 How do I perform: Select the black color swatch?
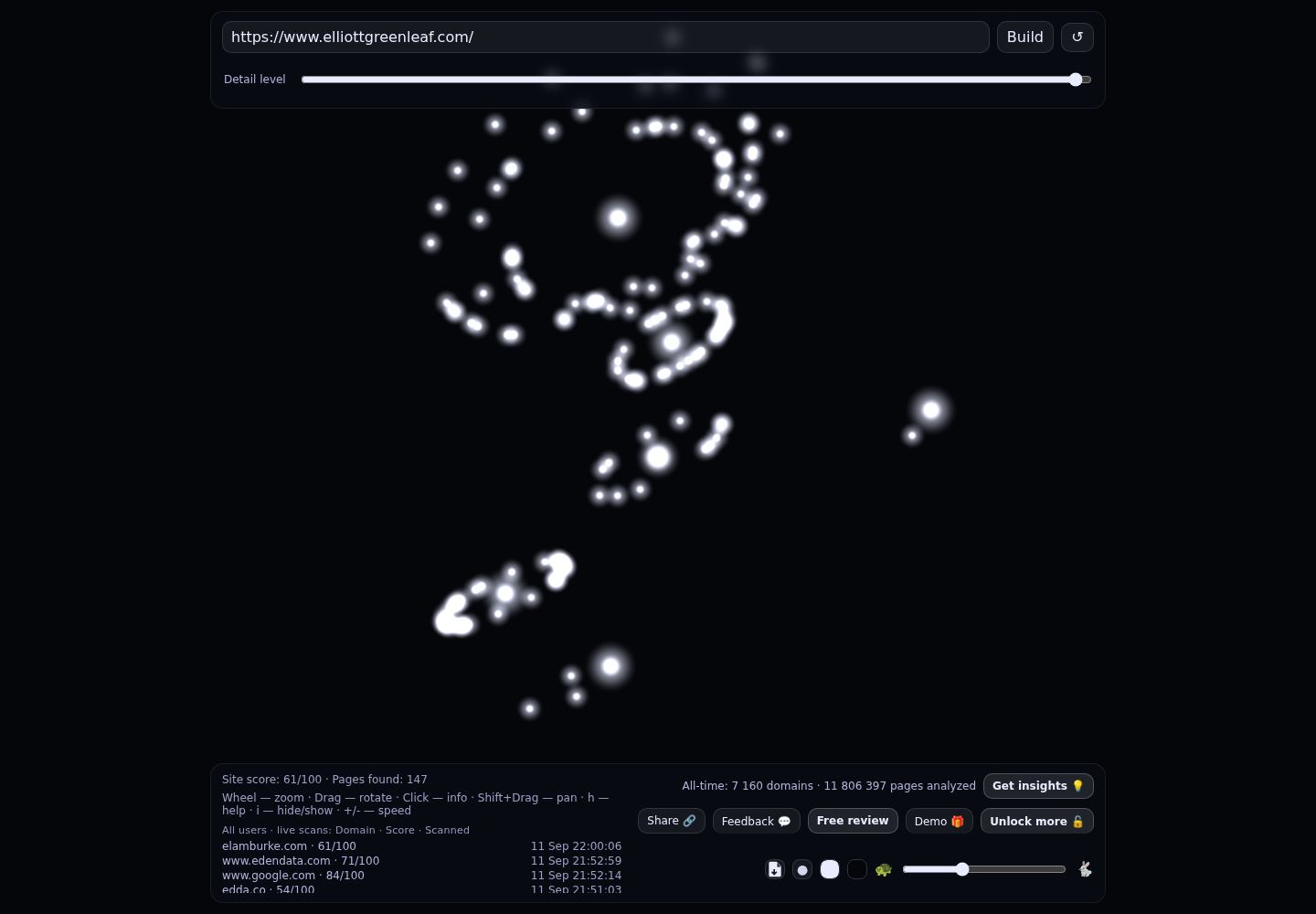click(857, 869)
